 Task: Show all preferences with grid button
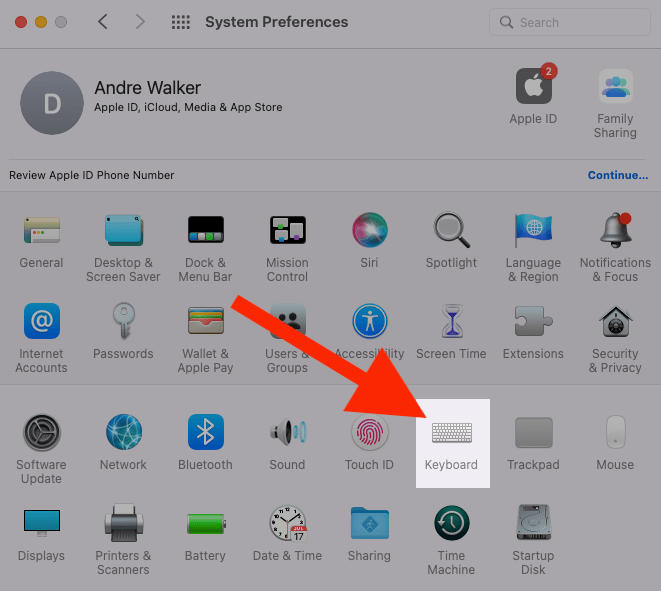[180, 22]
